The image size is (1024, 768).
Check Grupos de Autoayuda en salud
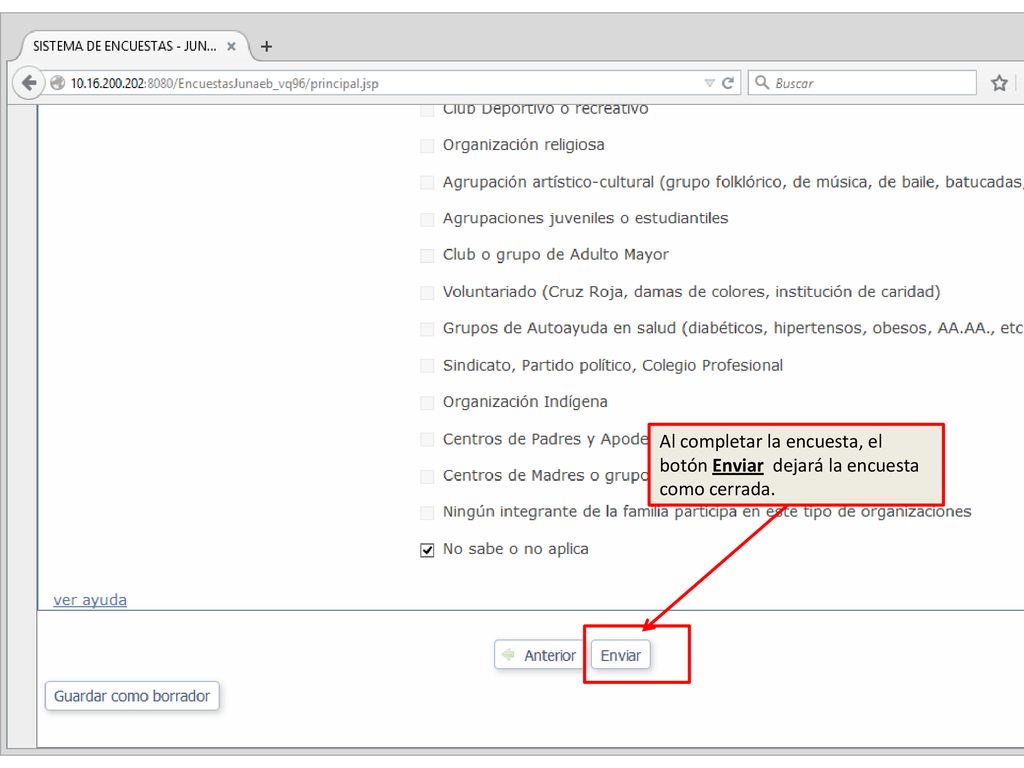tap(427, 328)
